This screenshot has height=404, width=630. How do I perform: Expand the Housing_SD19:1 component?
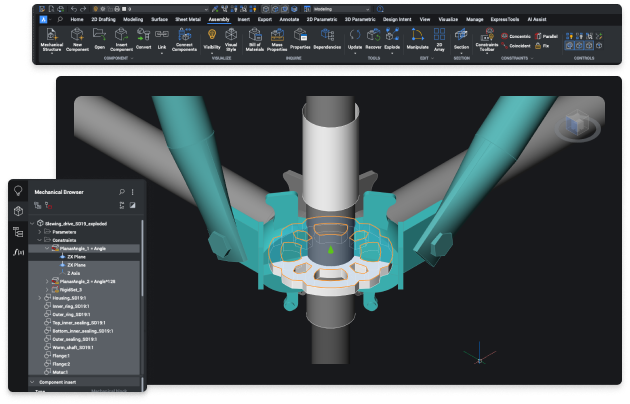[x=39, y=298]
